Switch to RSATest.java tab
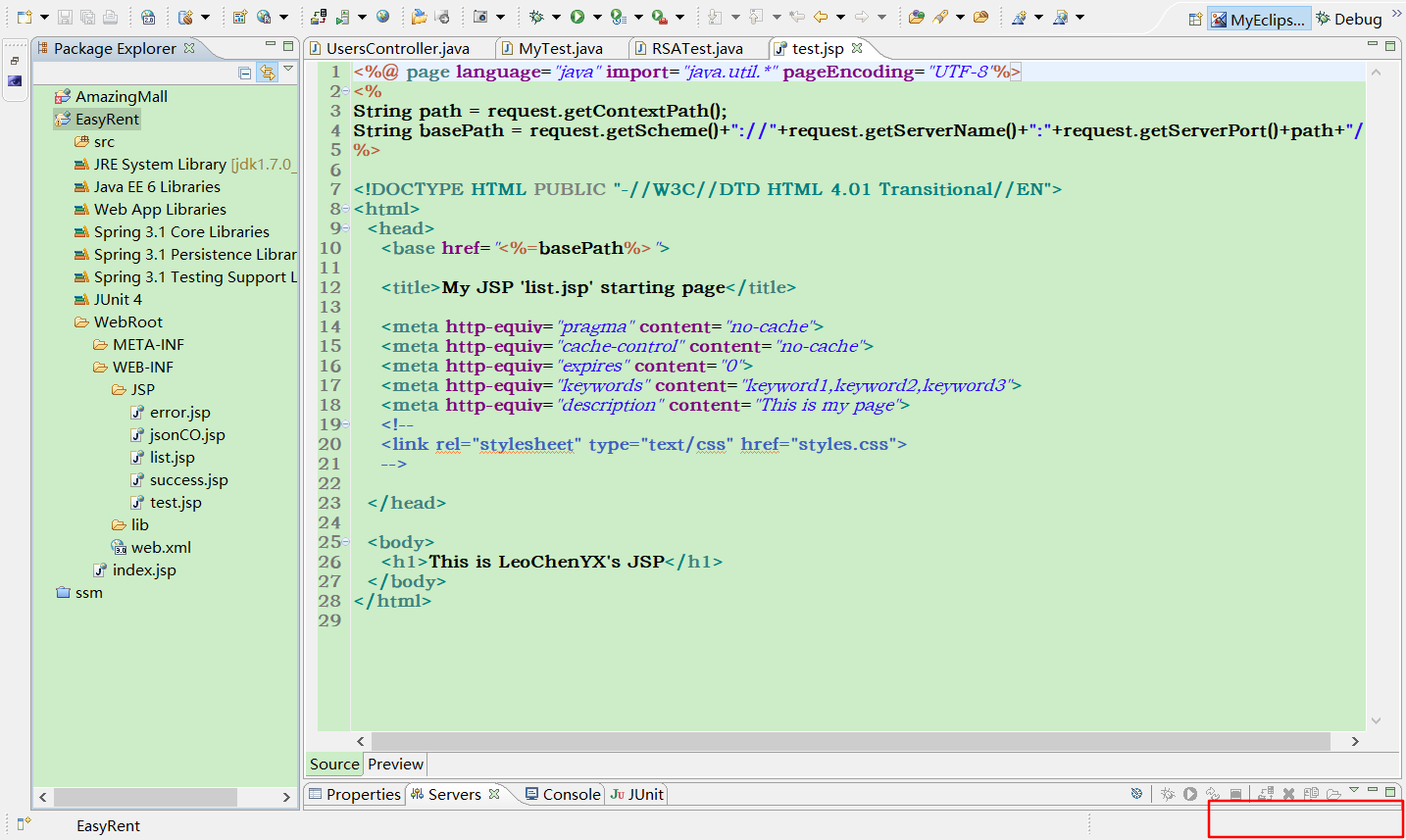The image size is (1406, 840). 689,48
